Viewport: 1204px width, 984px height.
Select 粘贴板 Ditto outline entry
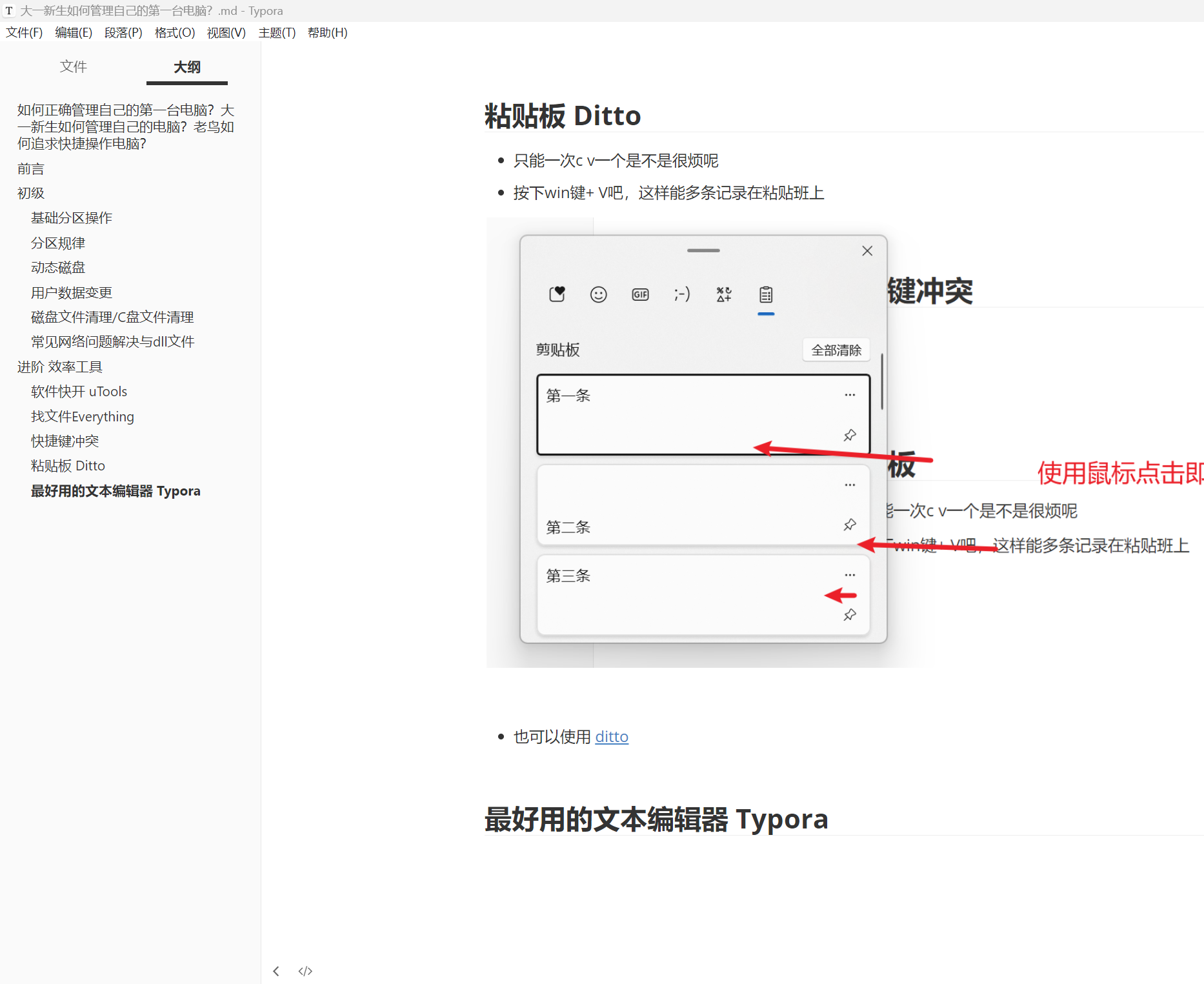pos(68,466)
